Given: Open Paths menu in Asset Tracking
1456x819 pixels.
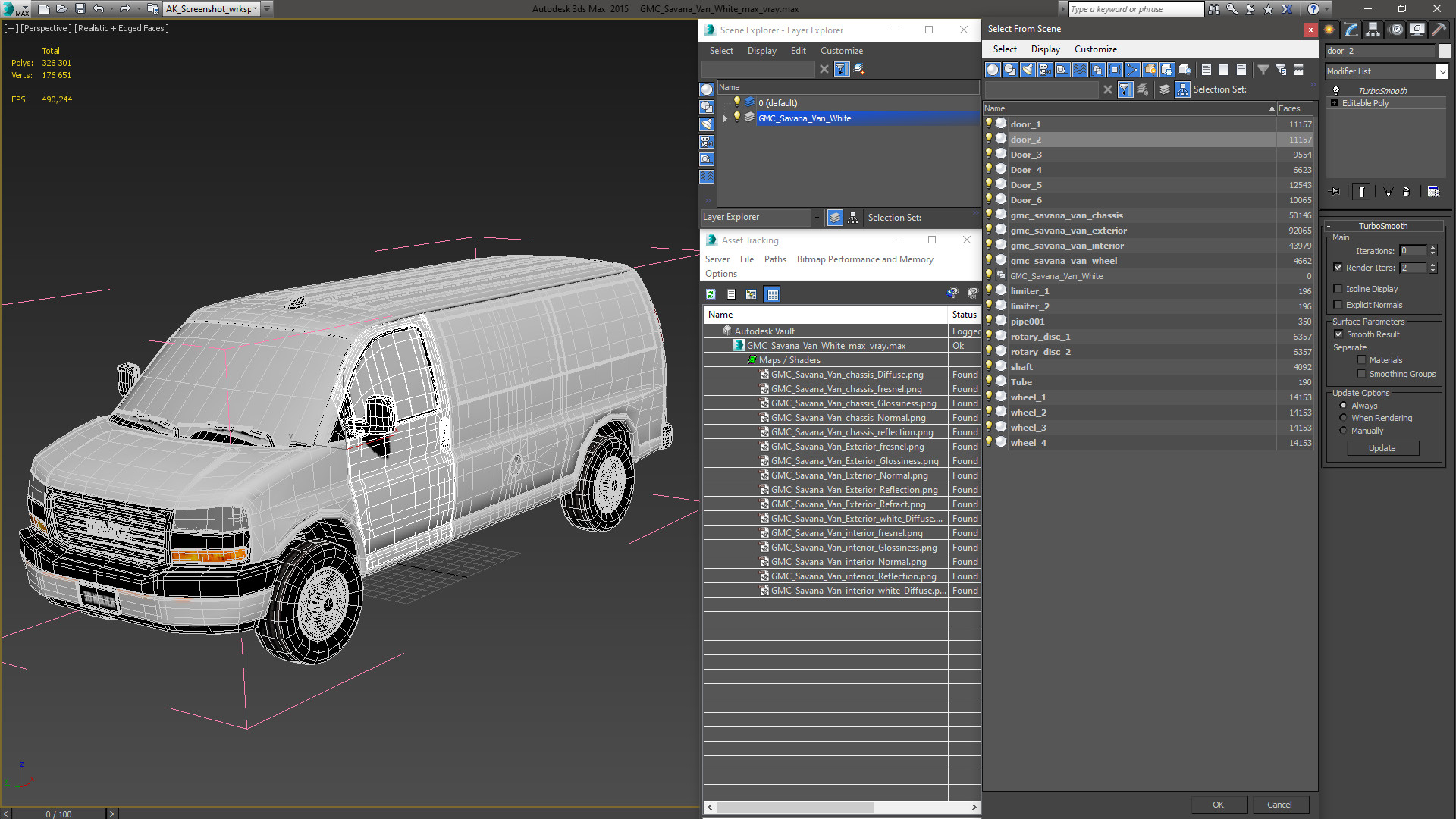Looking at the screenshot, I should 775,259.
